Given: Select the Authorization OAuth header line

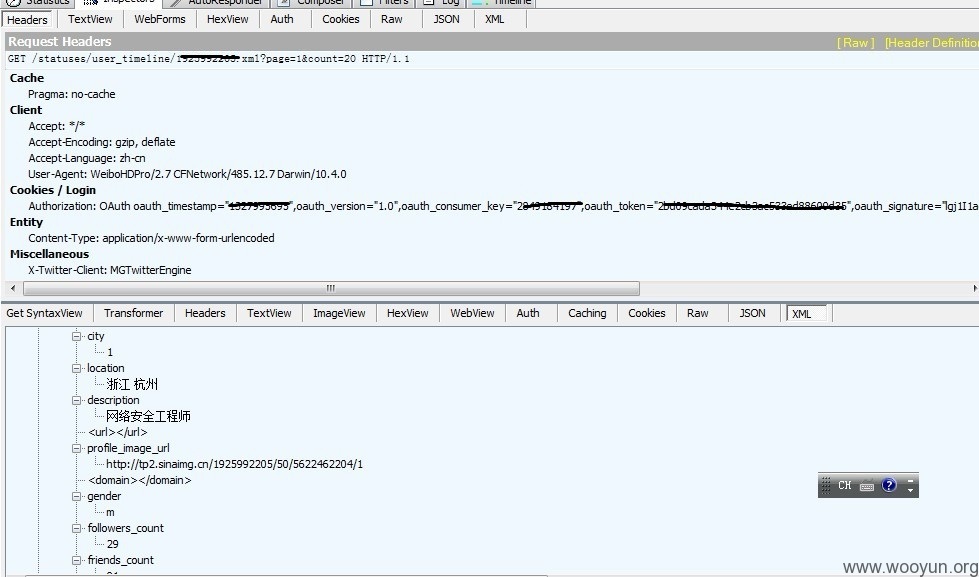Looking at the screenshot, I should pos(503,206).
